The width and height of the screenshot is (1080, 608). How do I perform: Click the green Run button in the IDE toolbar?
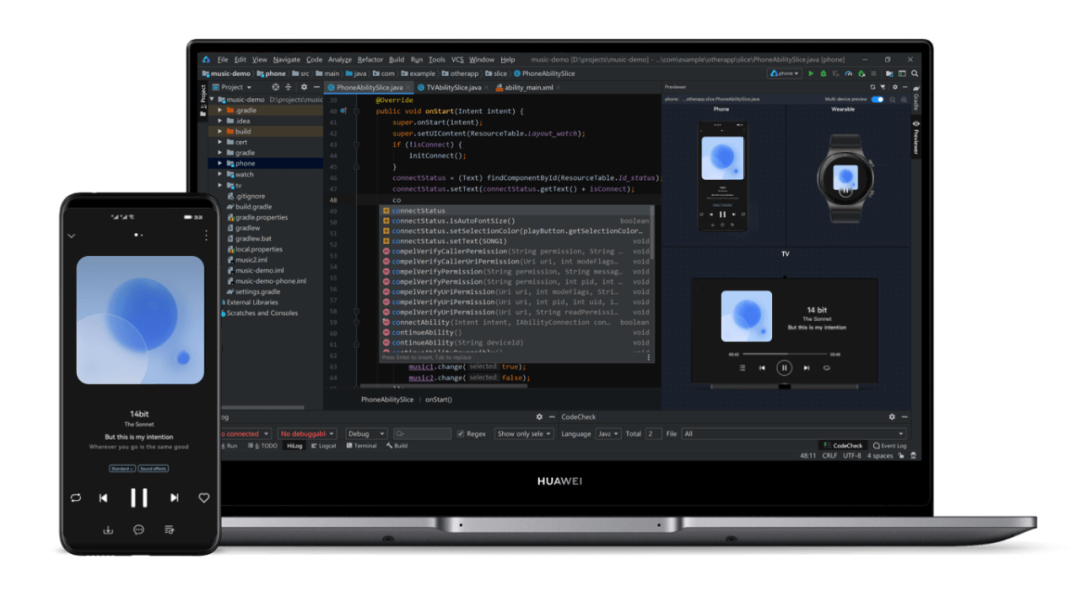(x=811, y=74)
